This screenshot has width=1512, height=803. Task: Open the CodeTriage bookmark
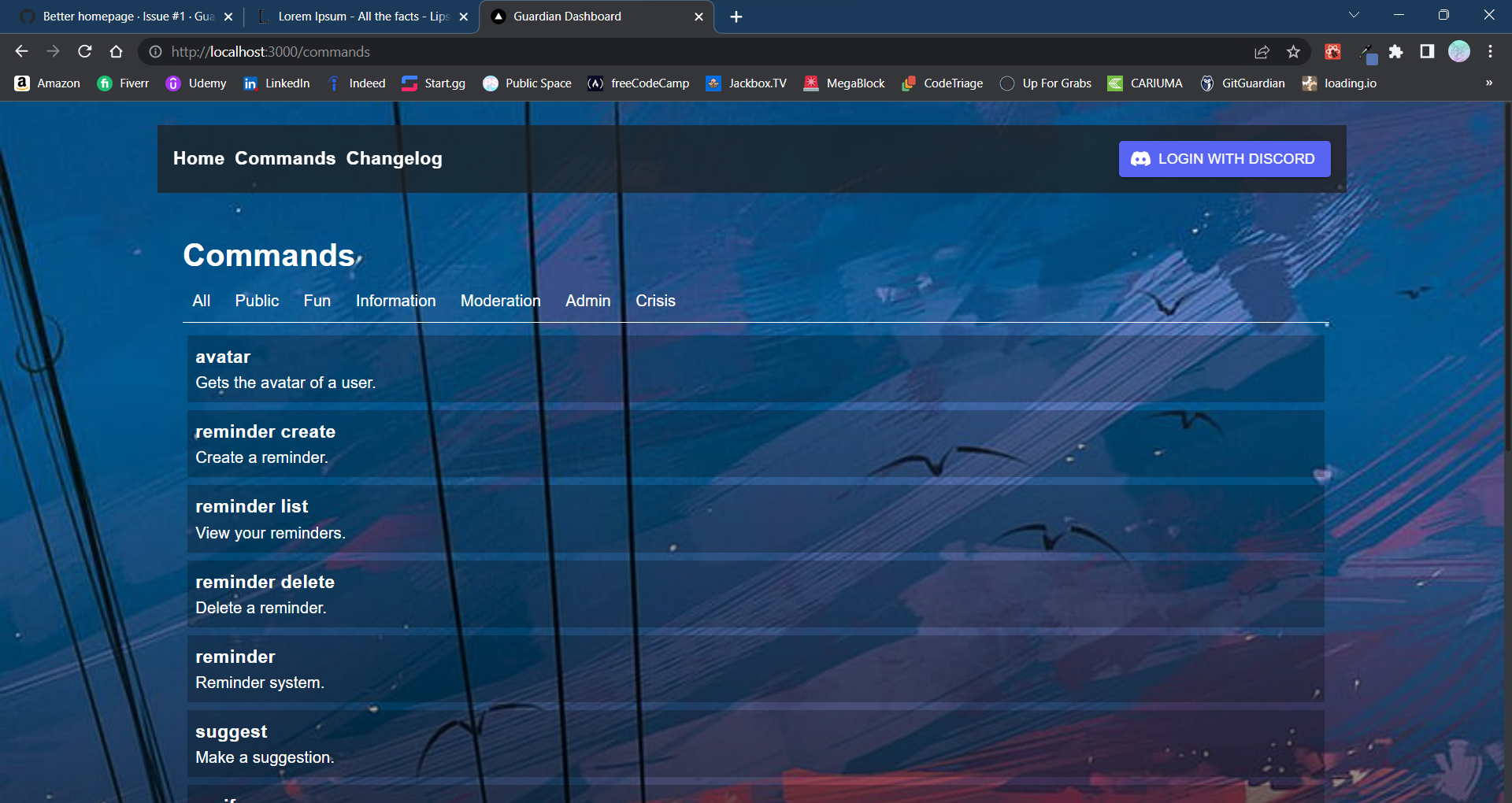tap(942, 83)
